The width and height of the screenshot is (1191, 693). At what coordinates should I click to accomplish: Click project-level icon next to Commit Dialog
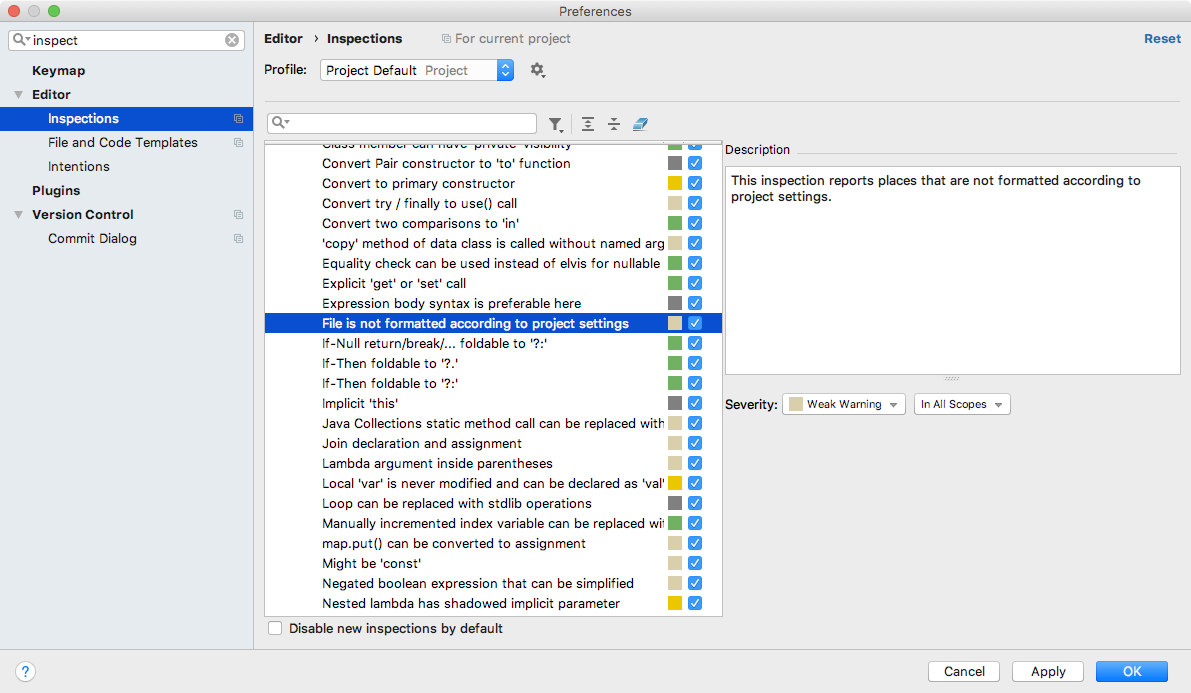tap(238, 239)
